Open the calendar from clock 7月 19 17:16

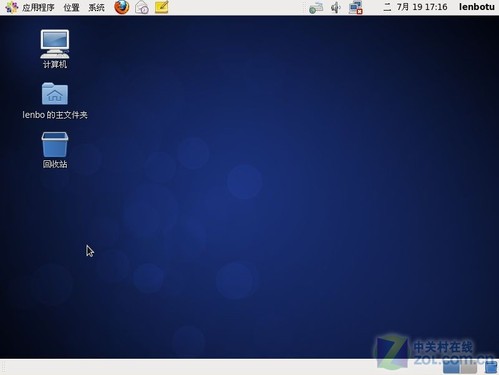click(x=415, y=7)
